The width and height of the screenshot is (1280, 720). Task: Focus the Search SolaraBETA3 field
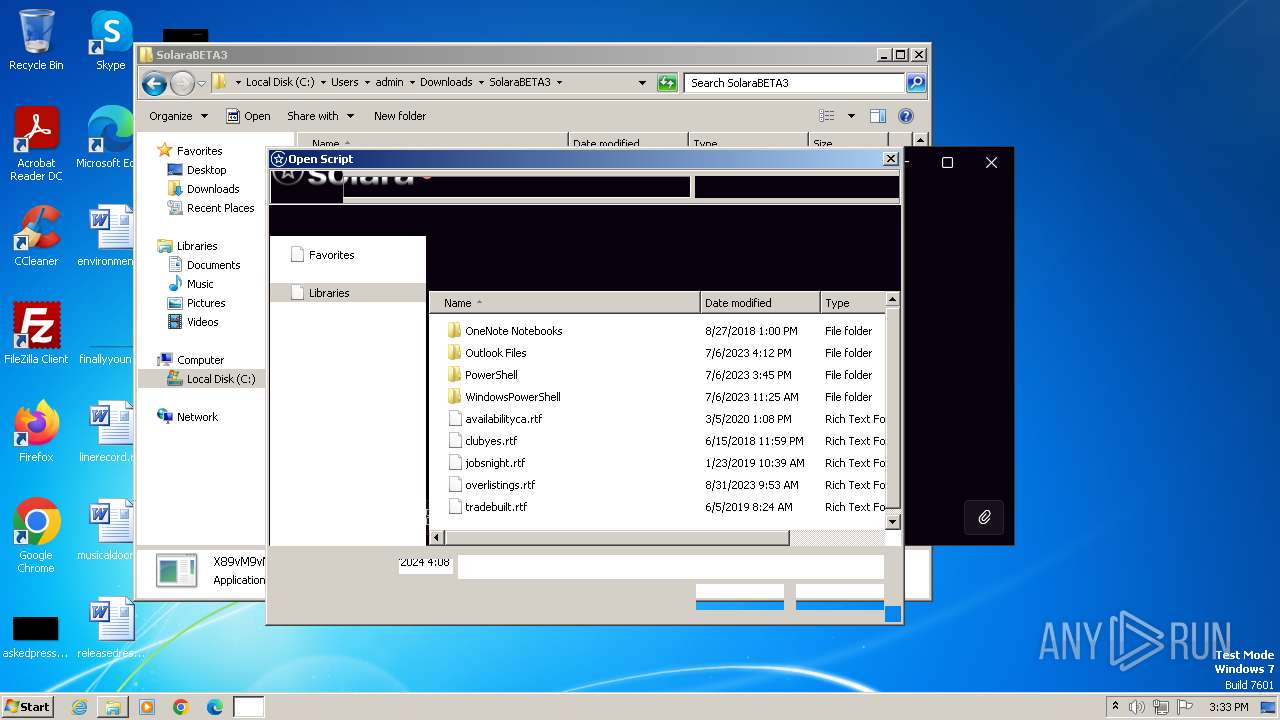(x=795, y=83)
